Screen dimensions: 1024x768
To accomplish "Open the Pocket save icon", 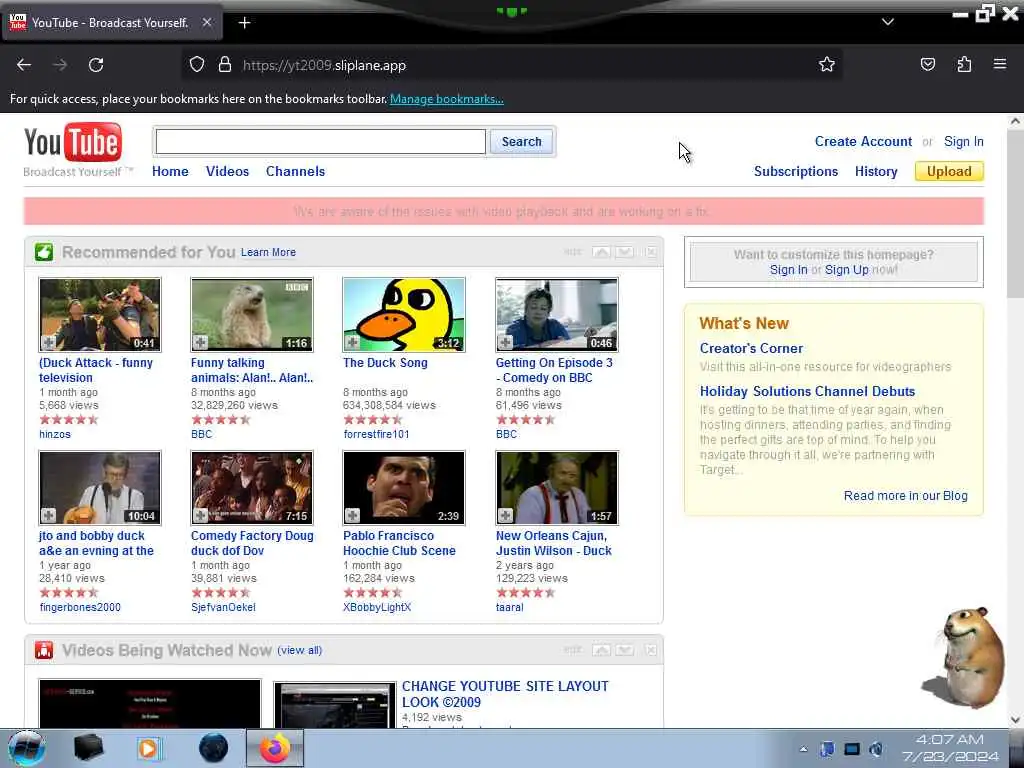I will pos(927,64).
